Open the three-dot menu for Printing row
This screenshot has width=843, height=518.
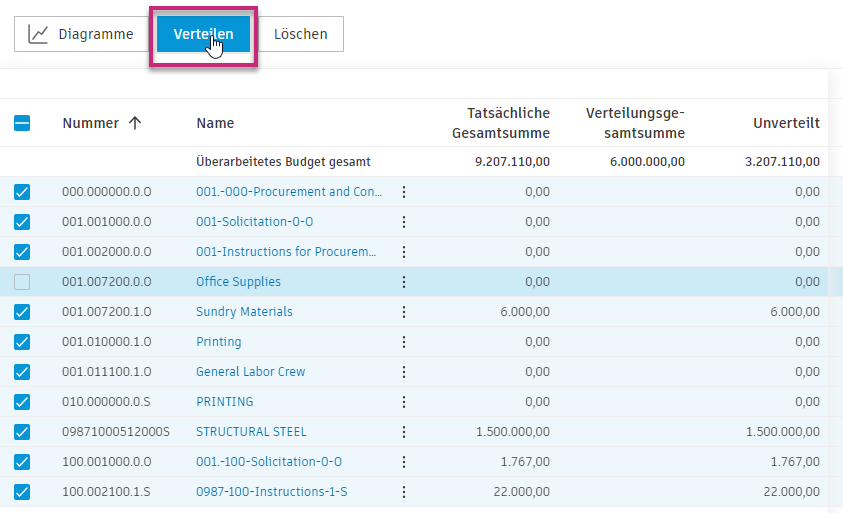tap(404, 342)
